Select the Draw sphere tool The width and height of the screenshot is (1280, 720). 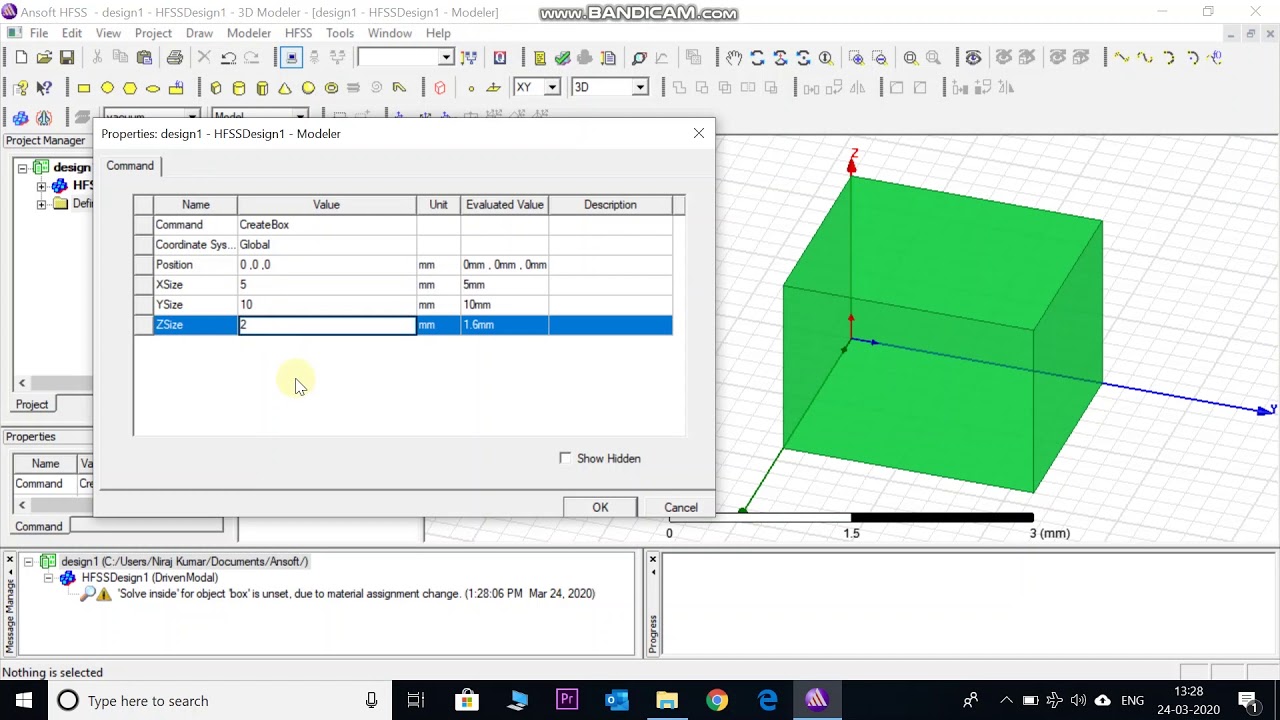click(308, 88)
